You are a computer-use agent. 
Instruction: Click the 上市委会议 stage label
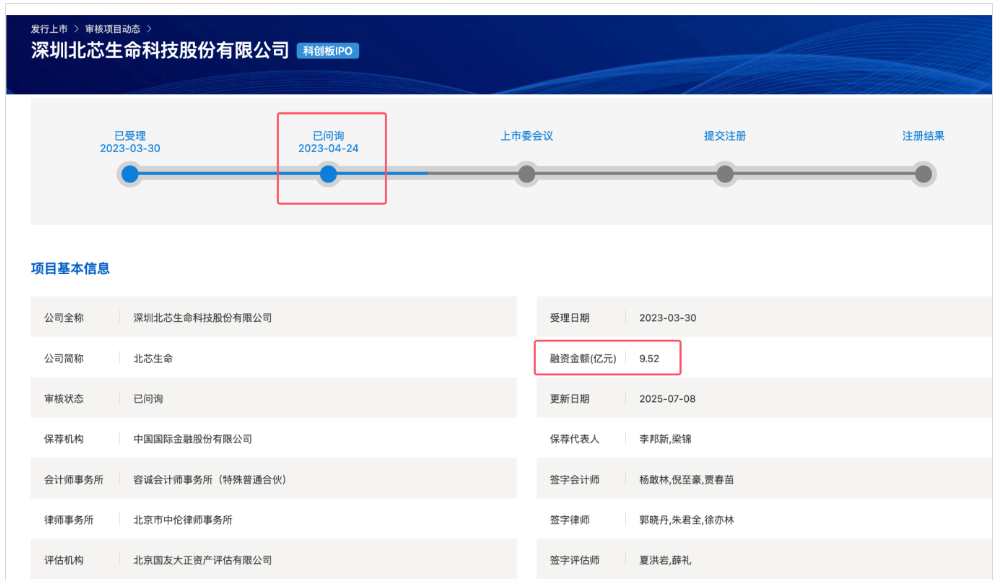(x=527, y=135)
